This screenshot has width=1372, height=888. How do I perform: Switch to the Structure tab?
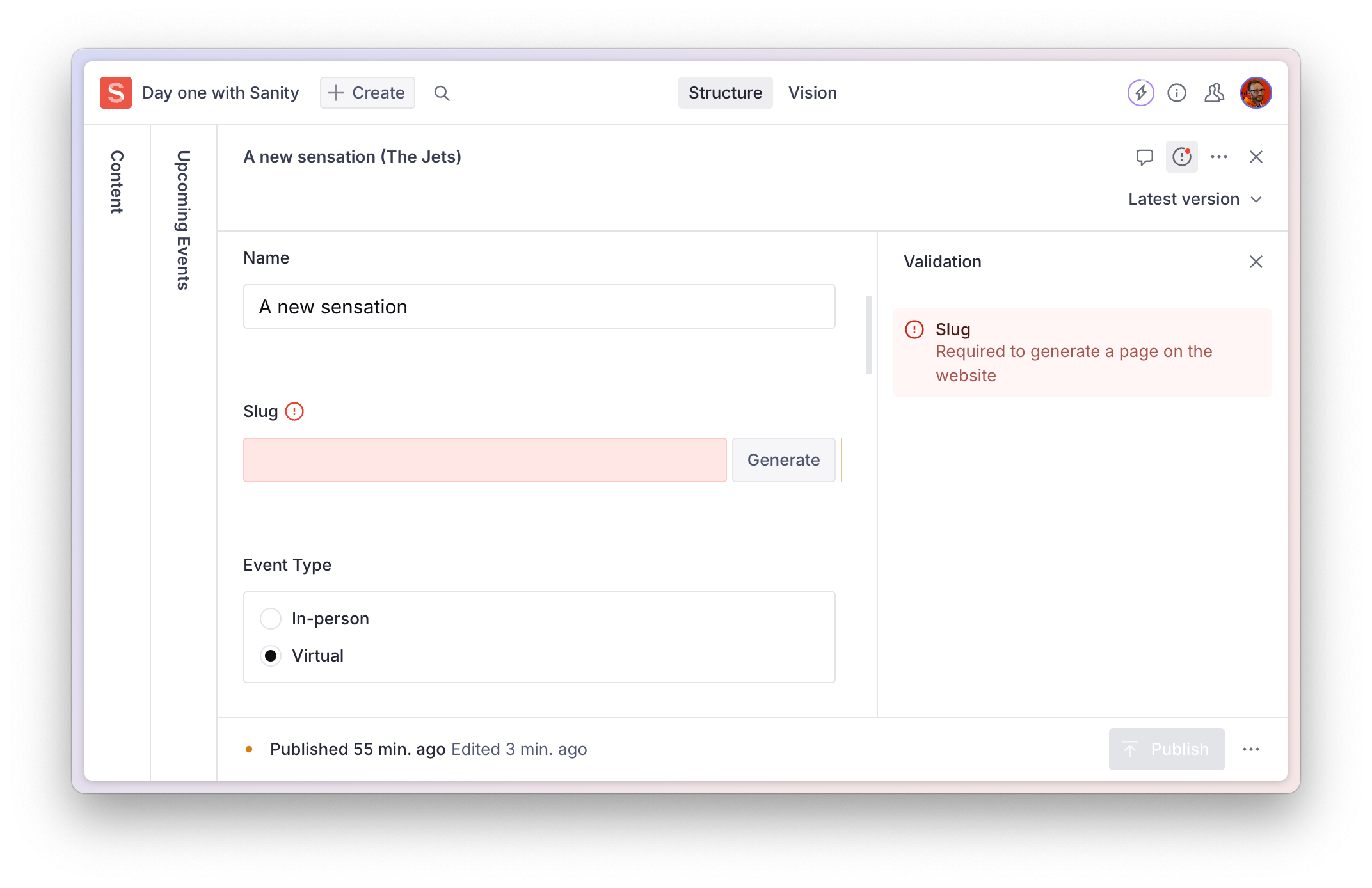(x=725, y=93)
